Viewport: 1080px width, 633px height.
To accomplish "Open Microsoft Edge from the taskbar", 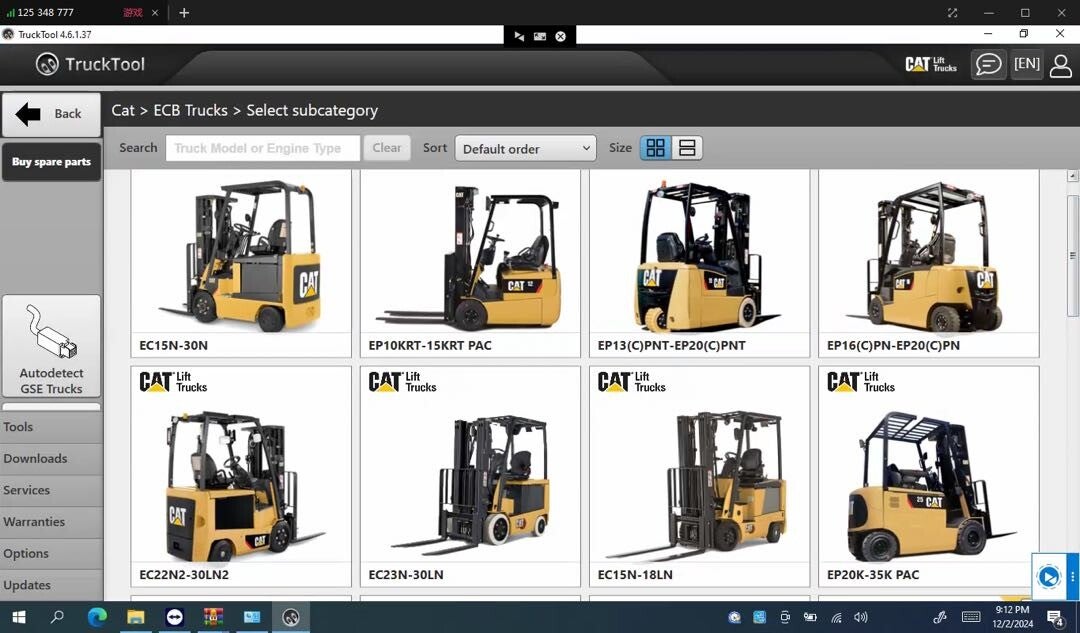I will (x=97, y=617).
